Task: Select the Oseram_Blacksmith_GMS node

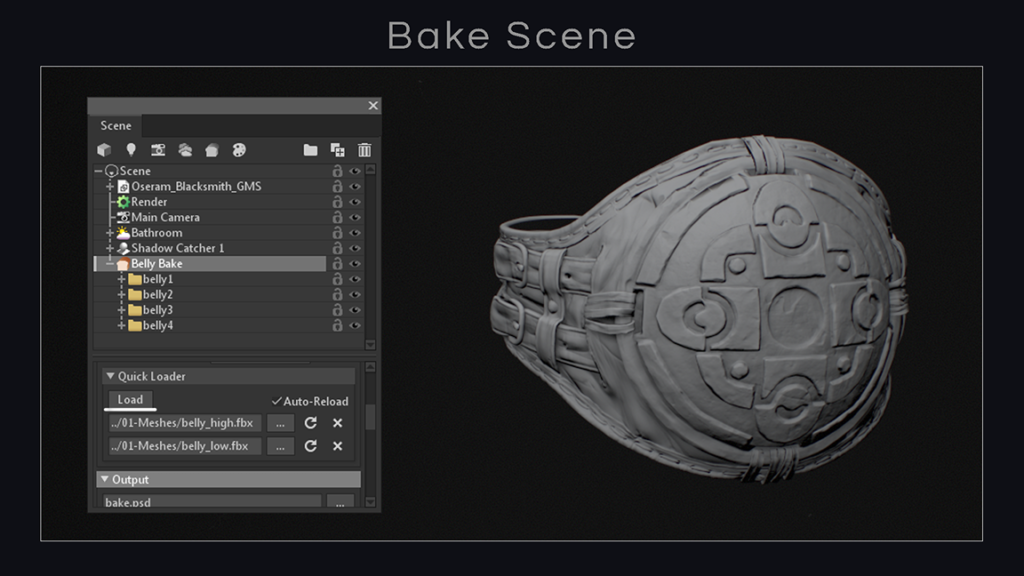Action: tap(195, 187)
